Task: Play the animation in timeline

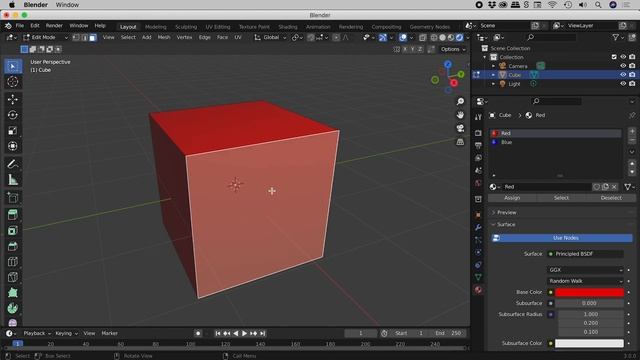Action: 244,333
